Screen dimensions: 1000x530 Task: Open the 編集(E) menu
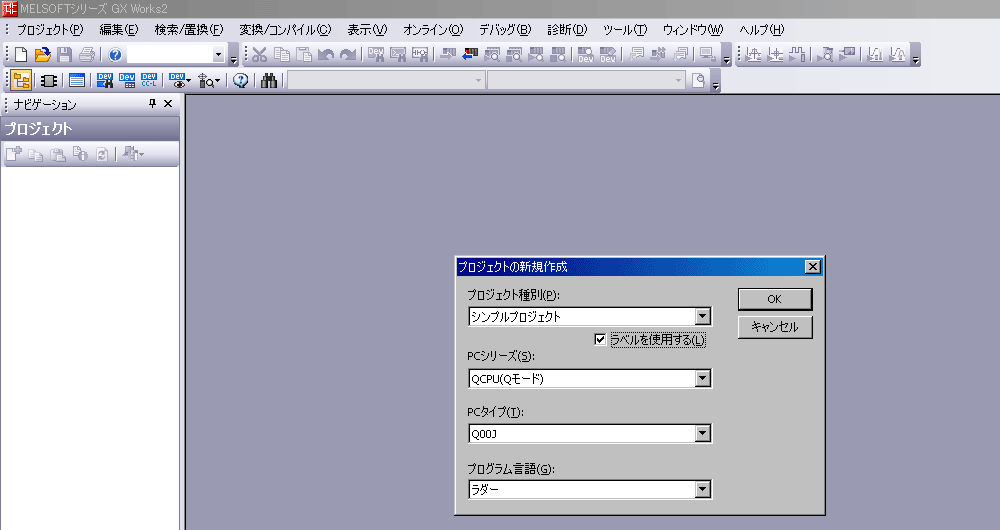119,29
